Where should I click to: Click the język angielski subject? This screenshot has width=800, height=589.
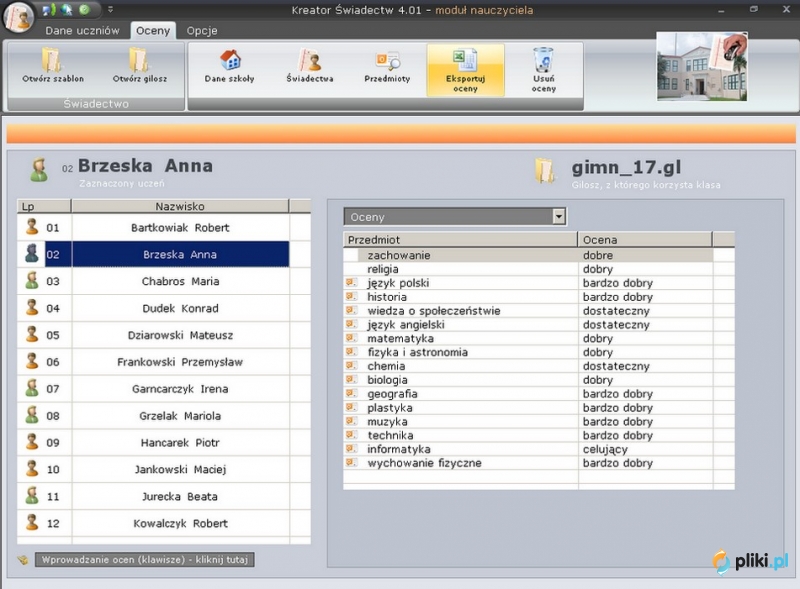(x=406, y=325)
